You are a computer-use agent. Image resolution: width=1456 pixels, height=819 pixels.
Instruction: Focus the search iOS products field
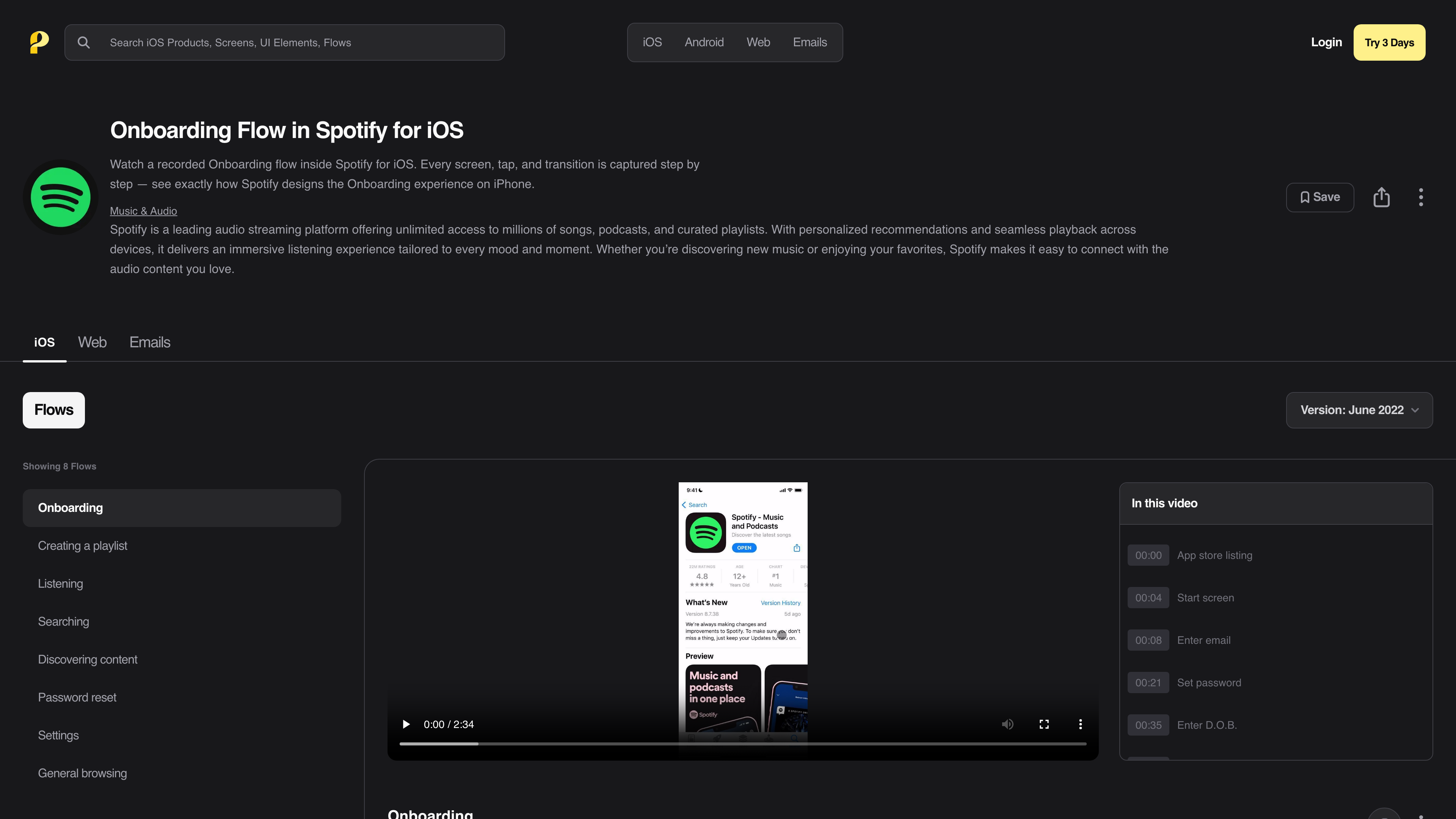284,42
